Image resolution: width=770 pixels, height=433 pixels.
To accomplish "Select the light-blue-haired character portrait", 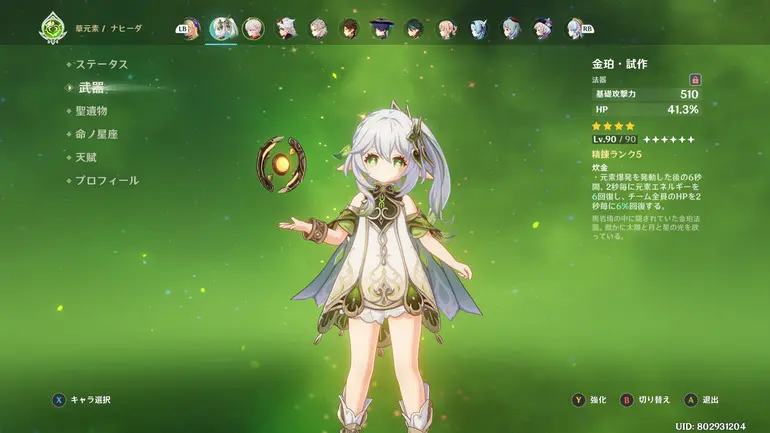I will pyautogui.click(x=478, y=28).
